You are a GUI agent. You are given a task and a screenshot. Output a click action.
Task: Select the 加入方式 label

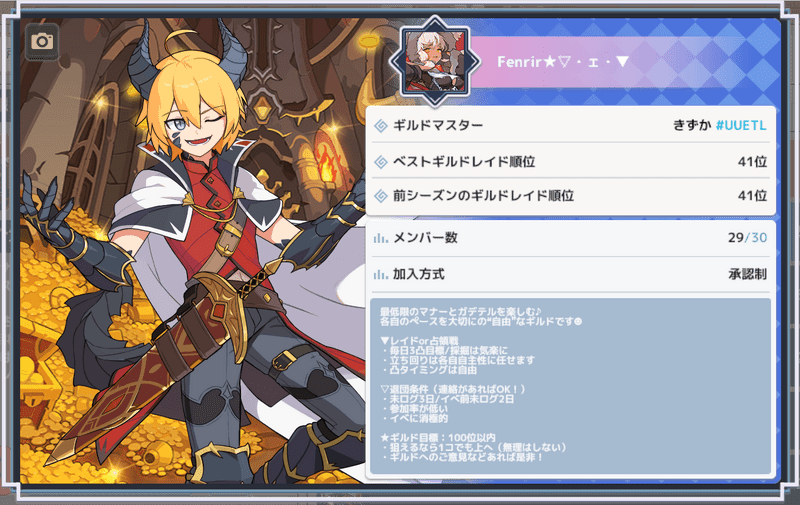[x=418, y=274]
